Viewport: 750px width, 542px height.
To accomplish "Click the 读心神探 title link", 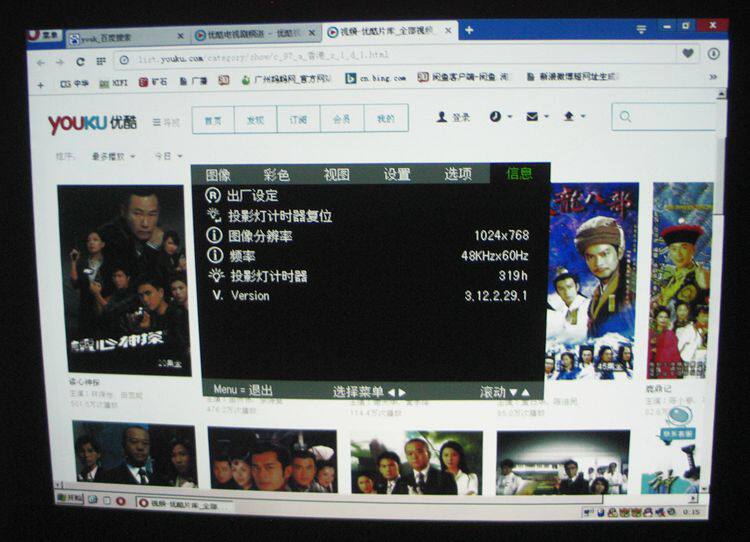I will (85, 382).
